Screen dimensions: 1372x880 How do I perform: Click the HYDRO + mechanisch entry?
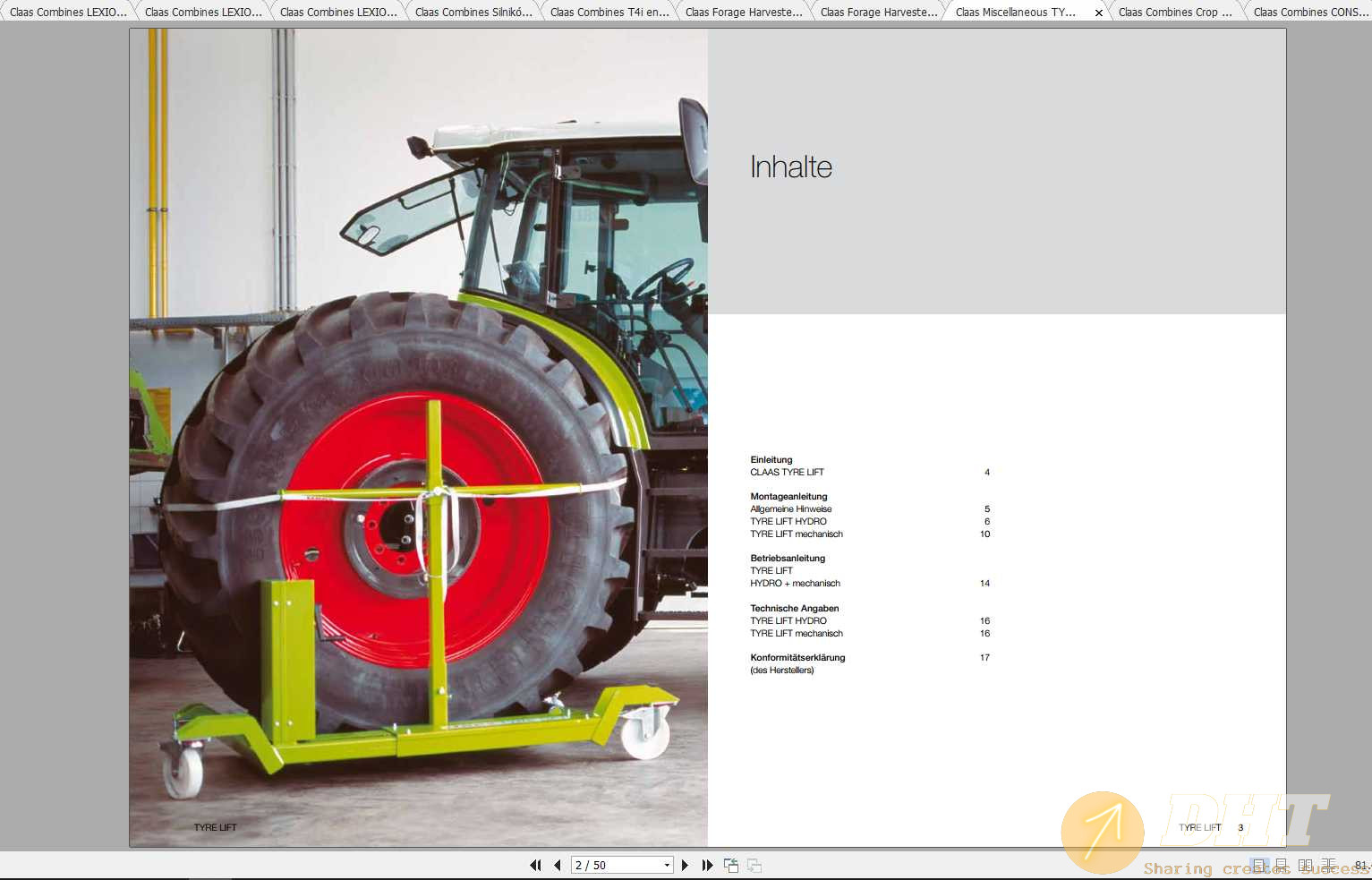pyautogui.click(x=795, y=583)
